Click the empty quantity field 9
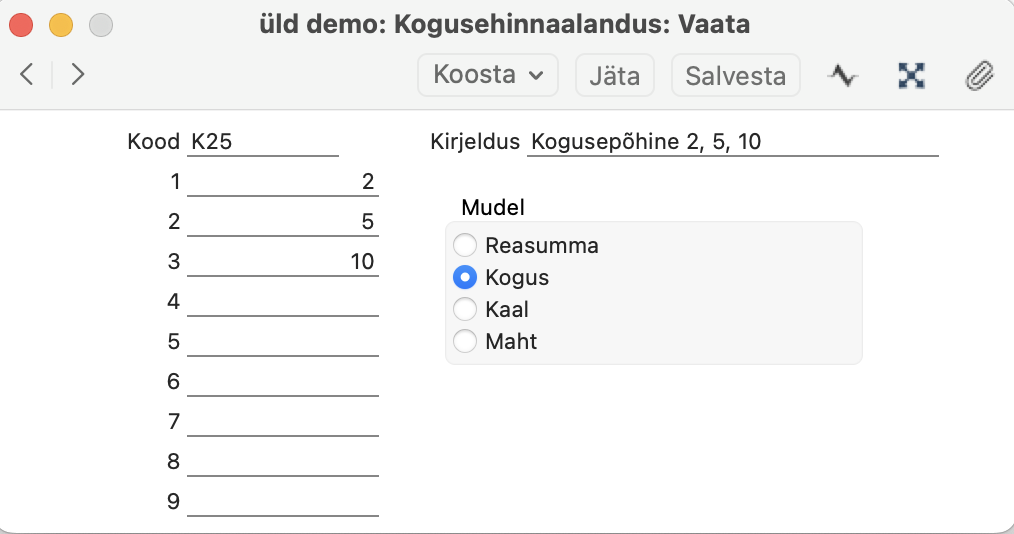The width and height of the screenshot is (1014, 534). (x=283, y=502)
